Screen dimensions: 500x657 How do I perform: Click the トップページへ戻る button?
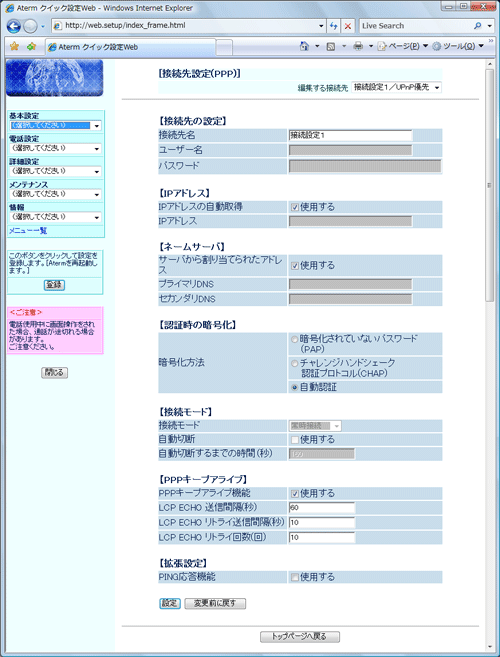coord(300,636)
